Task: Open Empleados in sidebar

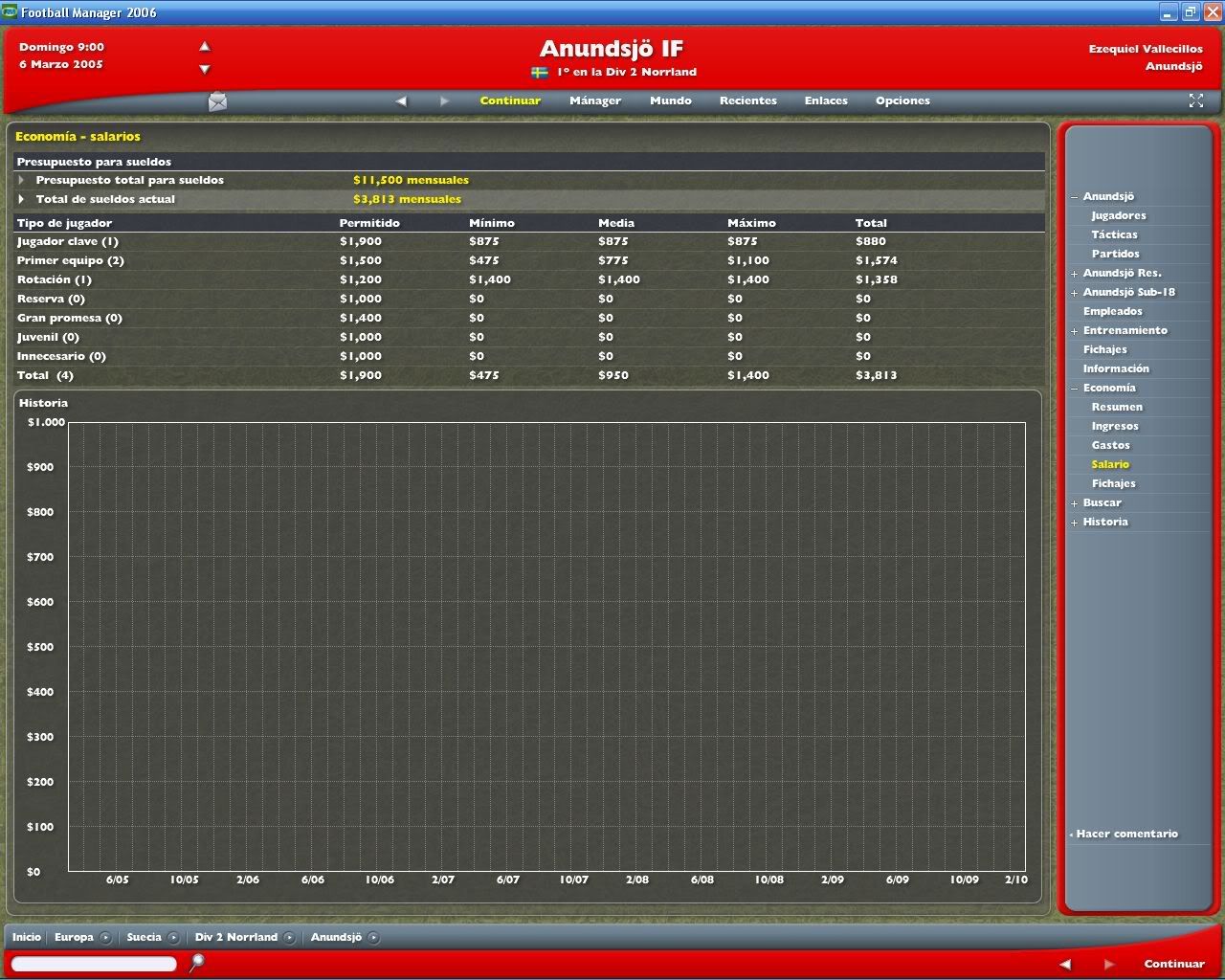Action: click(x=1112, y=311)
